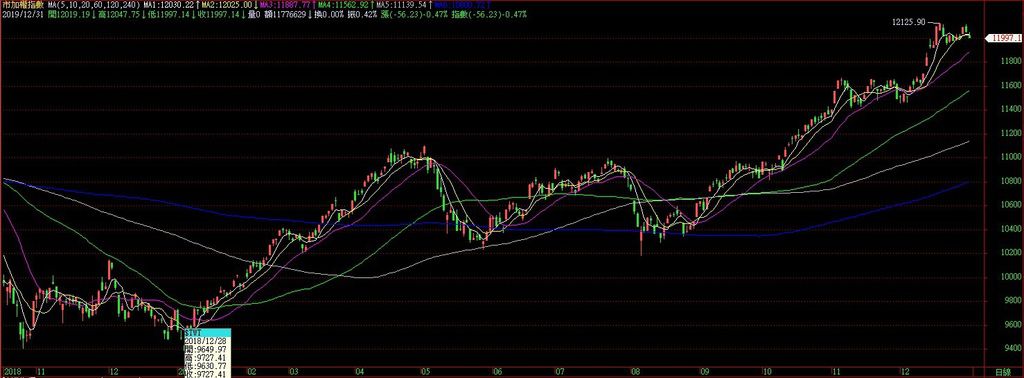Click the high price 高12047.75
The image size is (1024, 378).
pyautogui.click(x=119, y=14)
